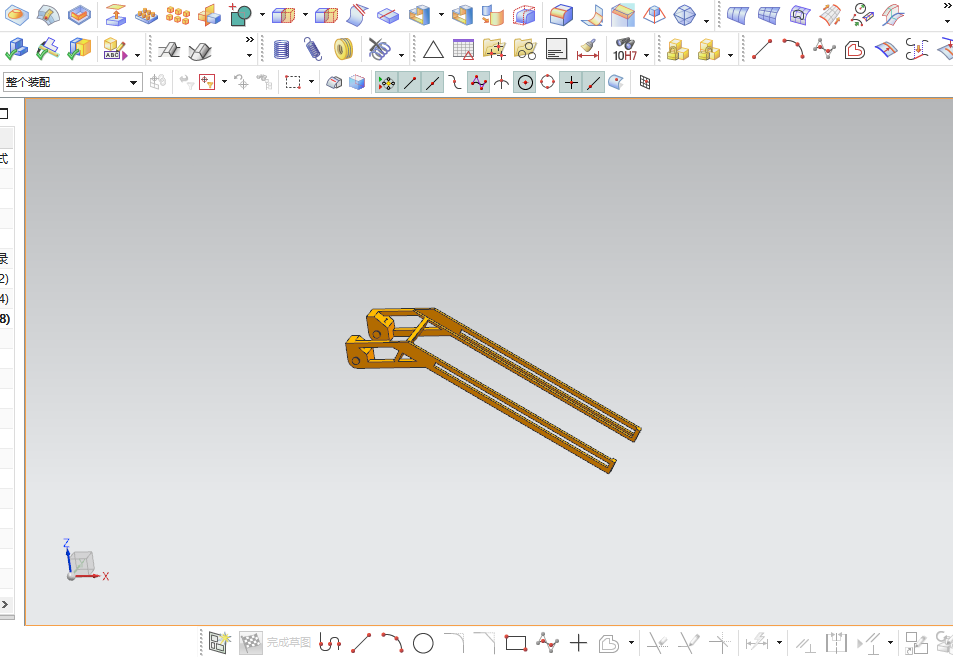Open the Face Blend tool

591,15
